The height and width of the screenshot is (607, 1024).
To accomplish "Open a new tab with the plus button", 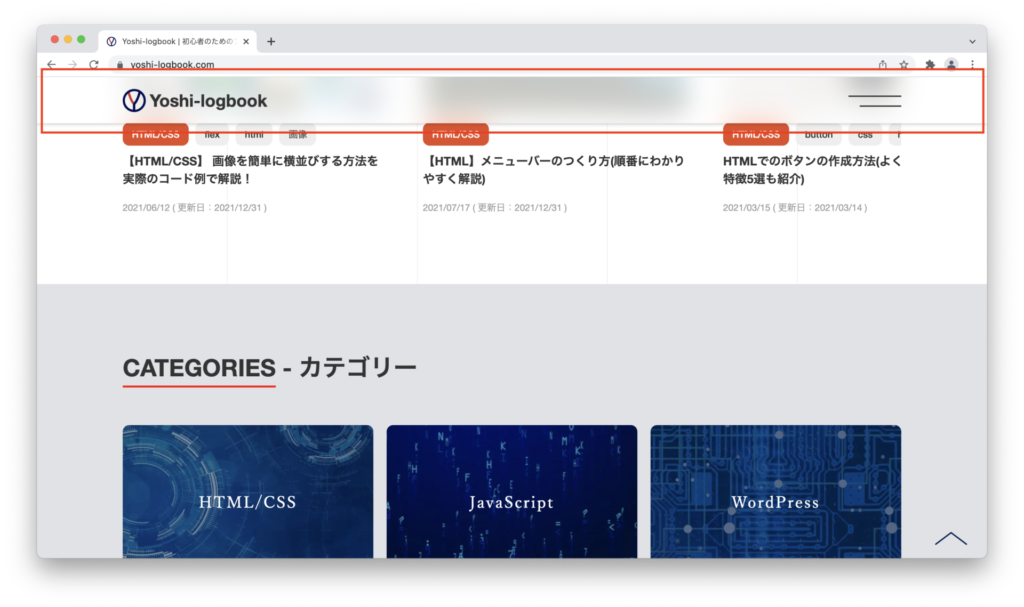I will click(271, 42).
